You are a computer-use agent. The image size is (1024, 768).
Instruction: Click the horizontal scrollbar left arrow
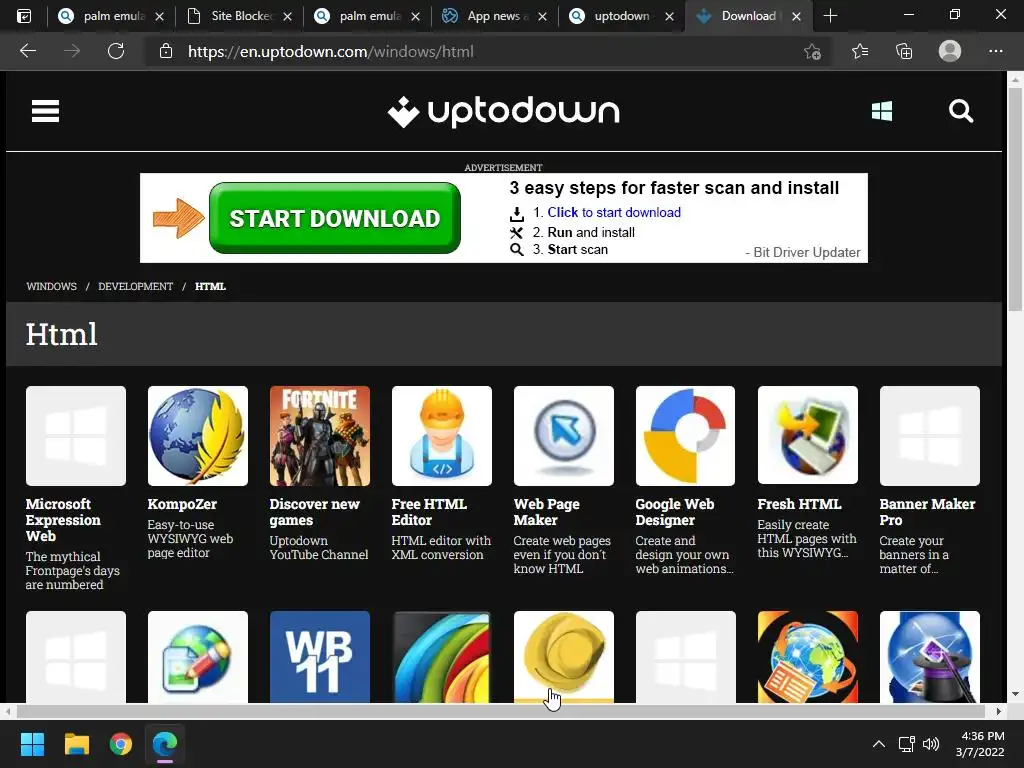(8, 711)
